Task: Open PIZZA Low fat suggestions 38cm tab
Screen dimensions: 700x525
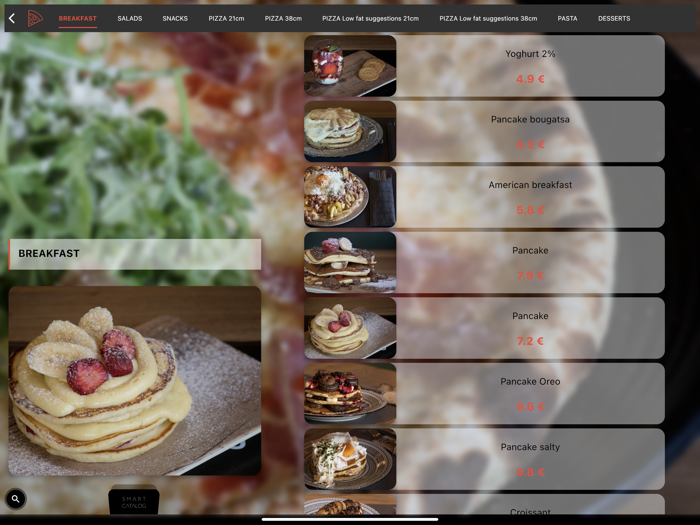Action: [x=488, y=18]
